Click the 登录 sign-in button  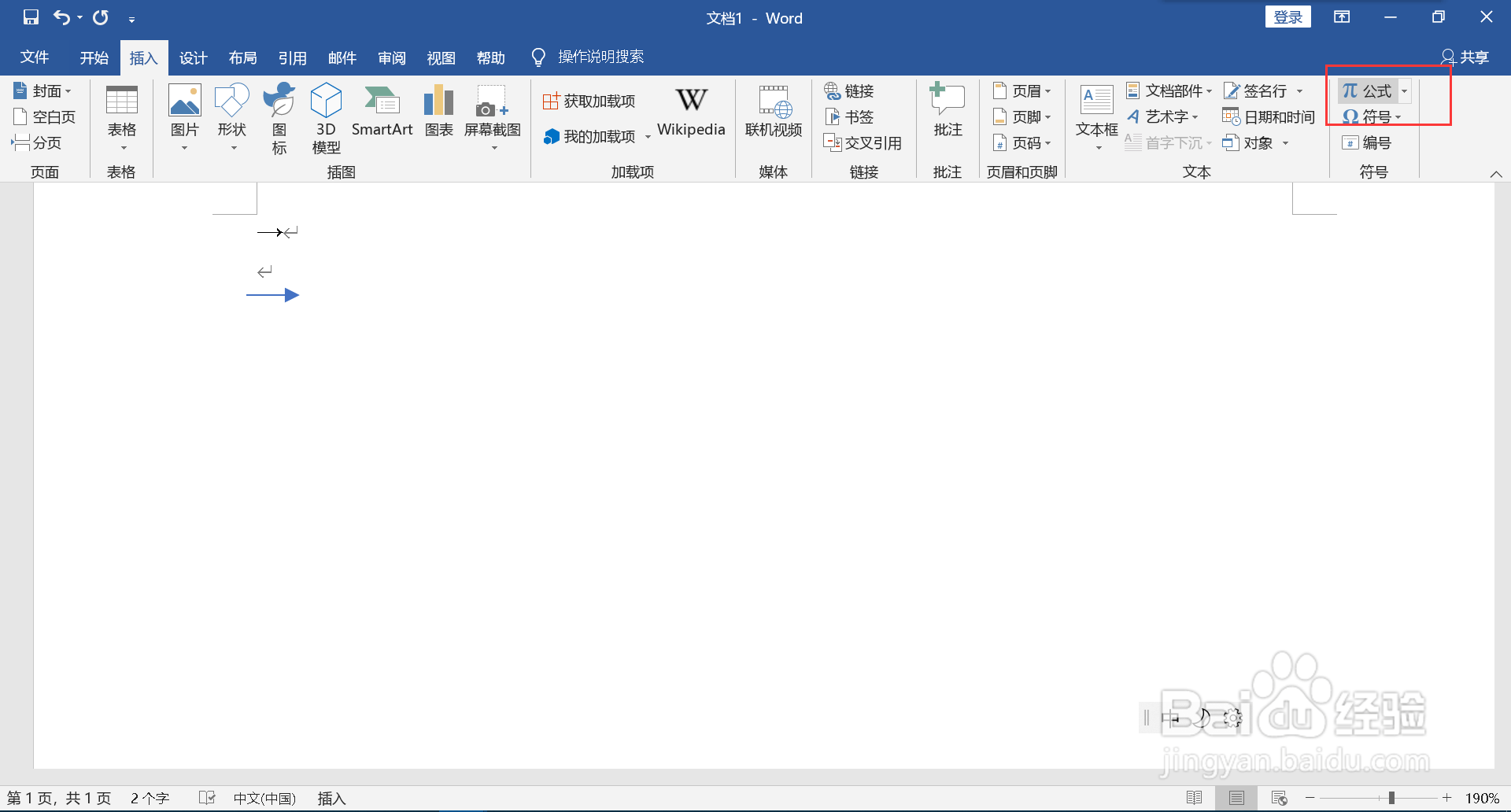1288,16
